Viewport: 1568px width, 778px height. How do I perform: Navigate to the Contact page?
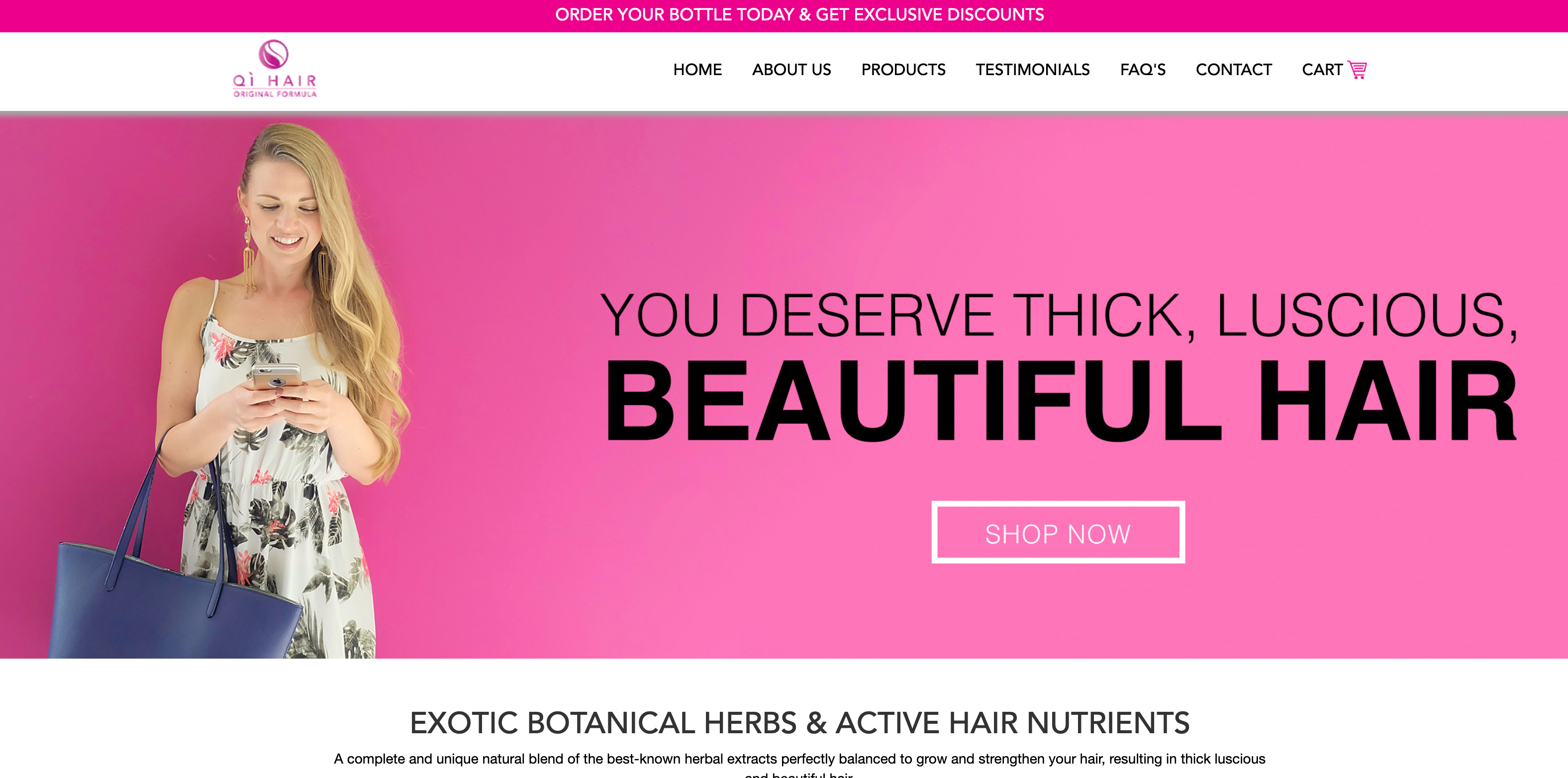[x=1233, y=70]
